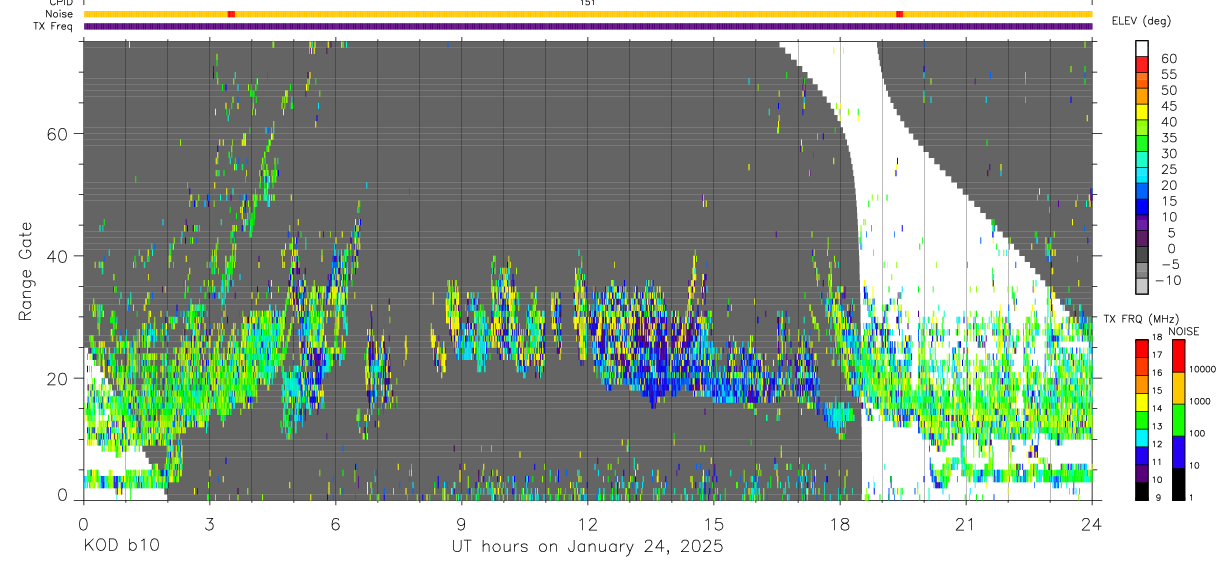Image resolution: width=1228 pixels, height=567 pixels.
Task: Click the 'KOD b10' radar label
Action: (x=122, y=547)
